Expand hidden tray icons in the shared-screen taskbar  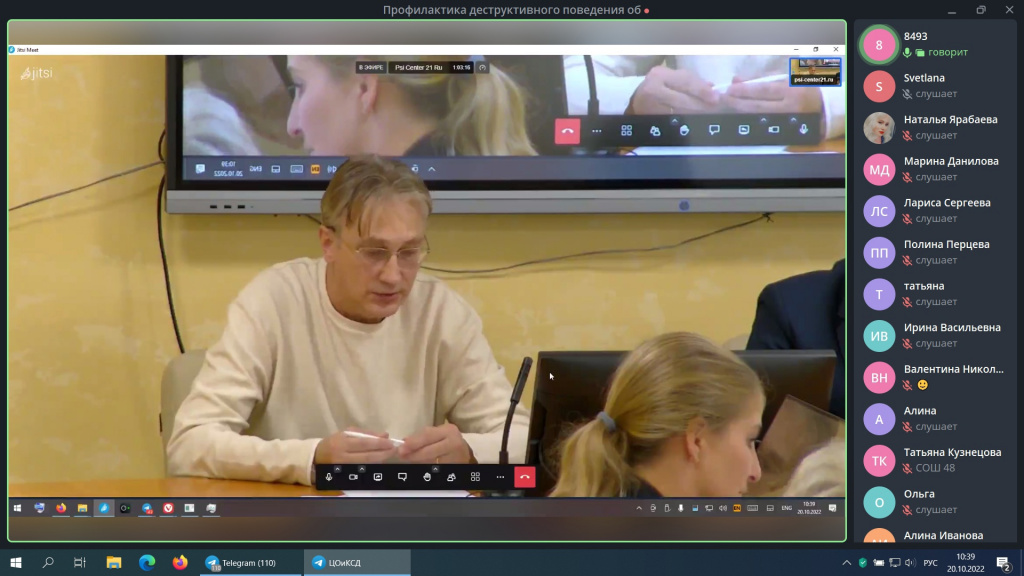coord(639,508)
